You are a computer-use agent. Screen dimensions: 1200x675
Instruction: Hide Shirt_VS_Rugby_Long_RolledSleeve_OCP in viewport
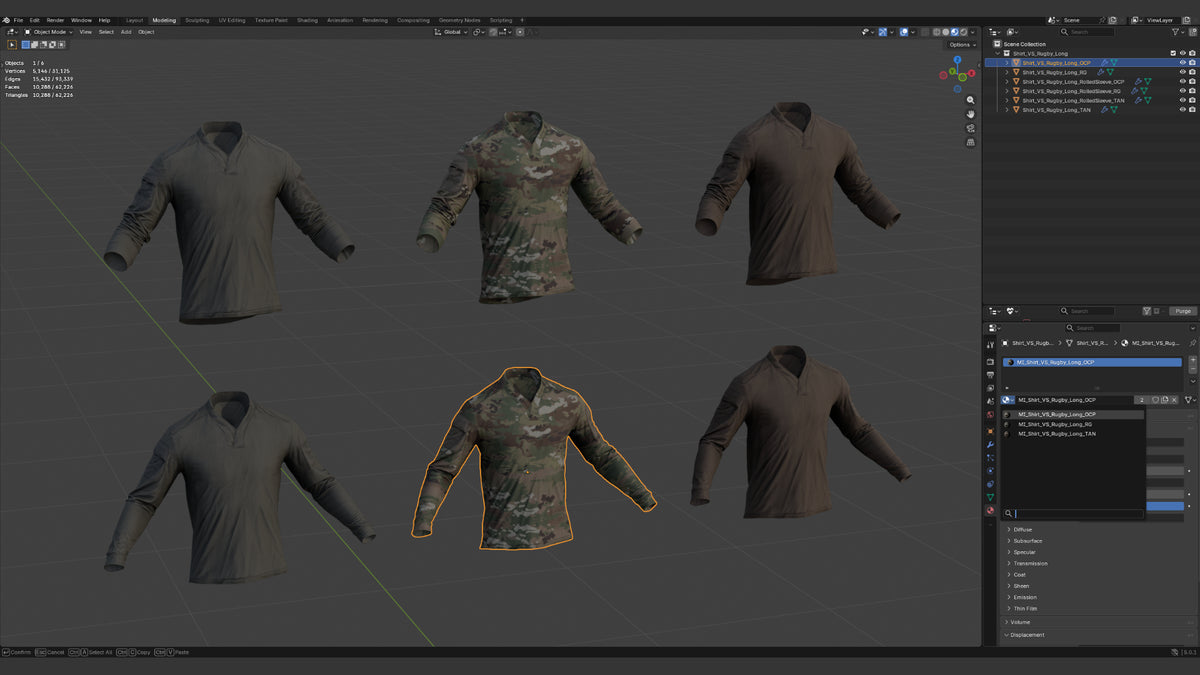point(1182,82)
